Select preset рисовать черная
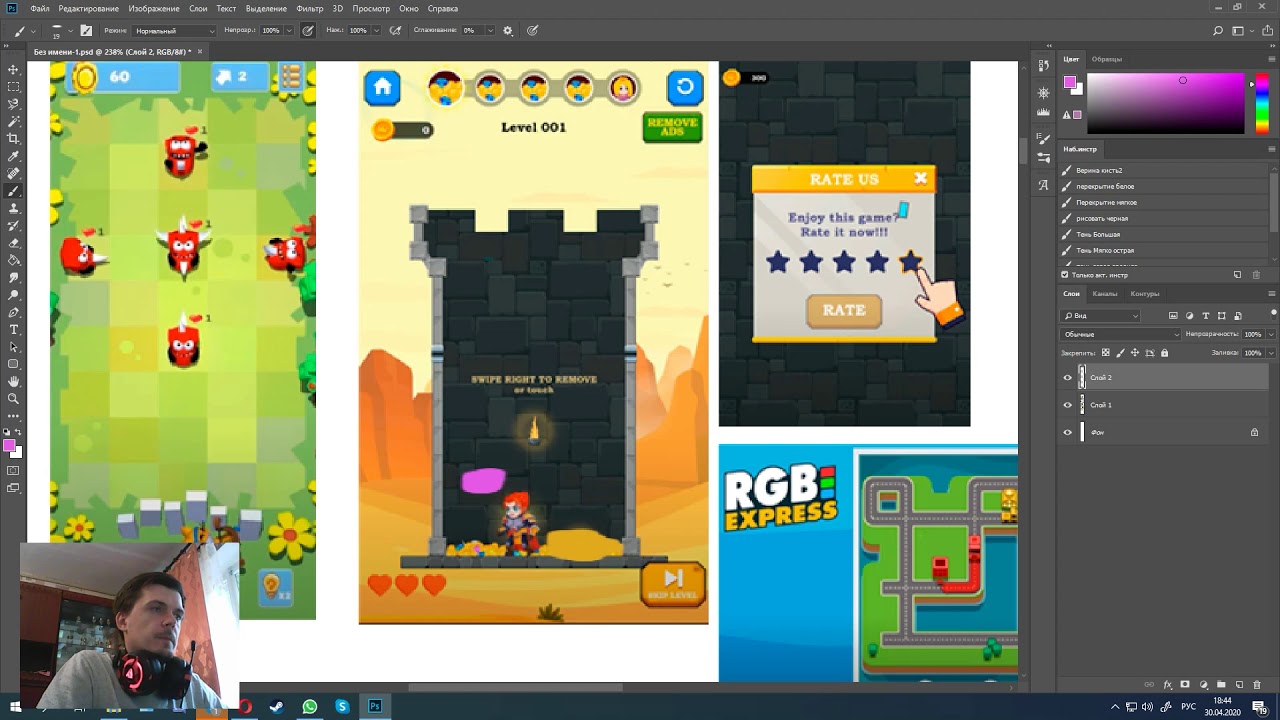 [1162, 218]
